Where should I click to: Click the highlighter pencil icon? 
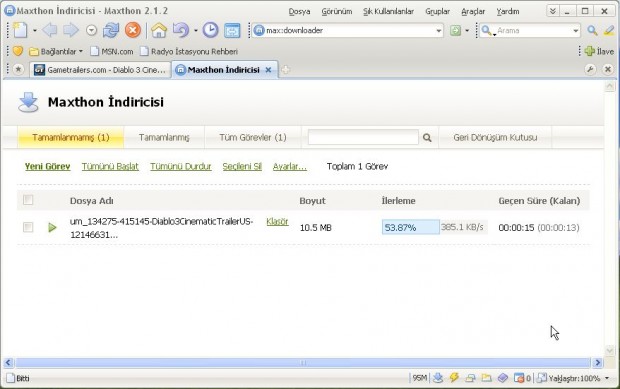point(609,30)
